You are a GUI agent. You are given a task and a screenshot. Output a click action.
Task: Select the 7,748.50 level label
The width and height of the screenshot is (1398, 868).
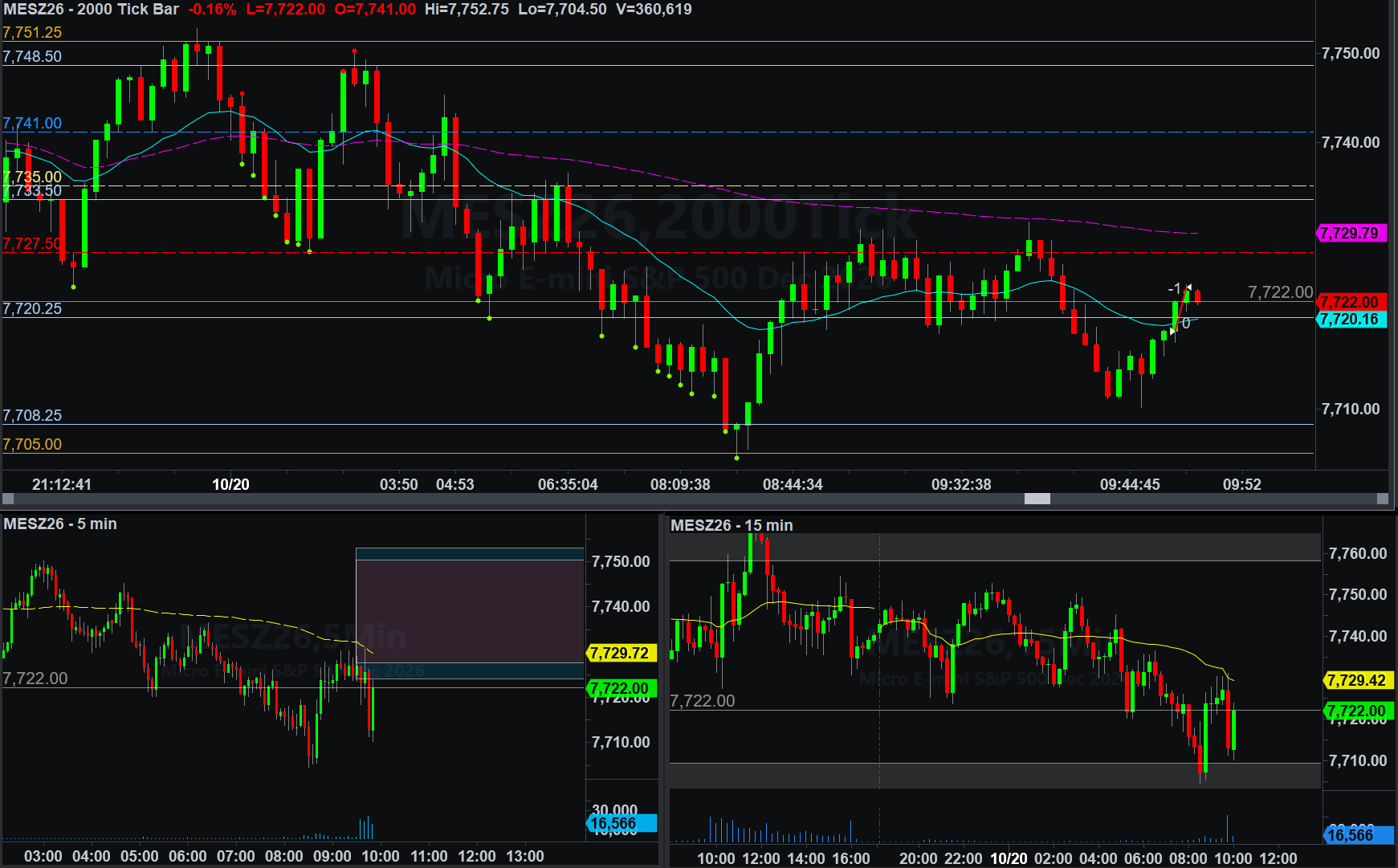tap(32, 57)
